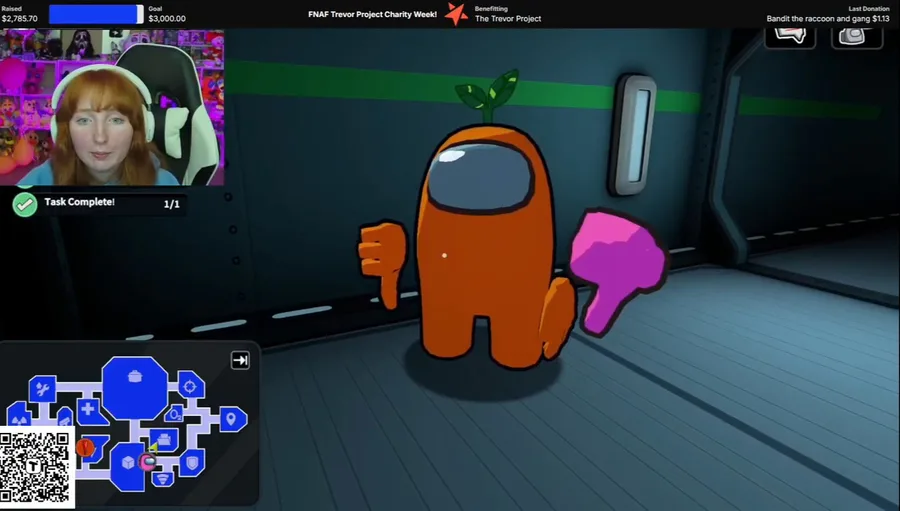Screen dimensions: 900x511
Task: Click the orange crewmate's thumbs-down hand
Action: (x=382, y=263)
